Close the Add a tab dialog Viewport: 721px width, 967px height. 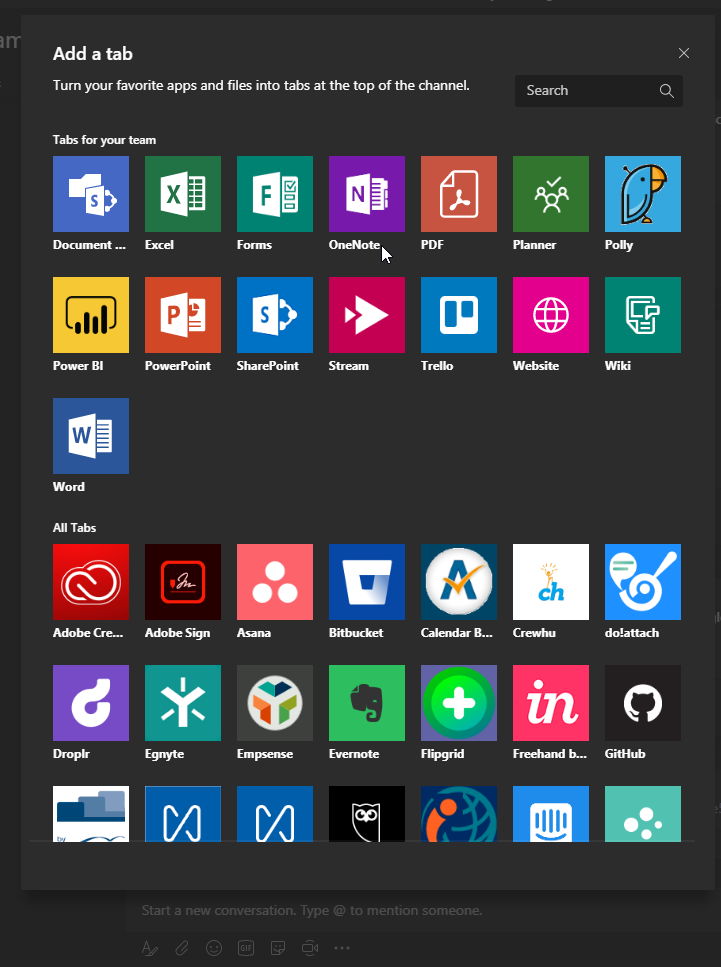[683, 53]
